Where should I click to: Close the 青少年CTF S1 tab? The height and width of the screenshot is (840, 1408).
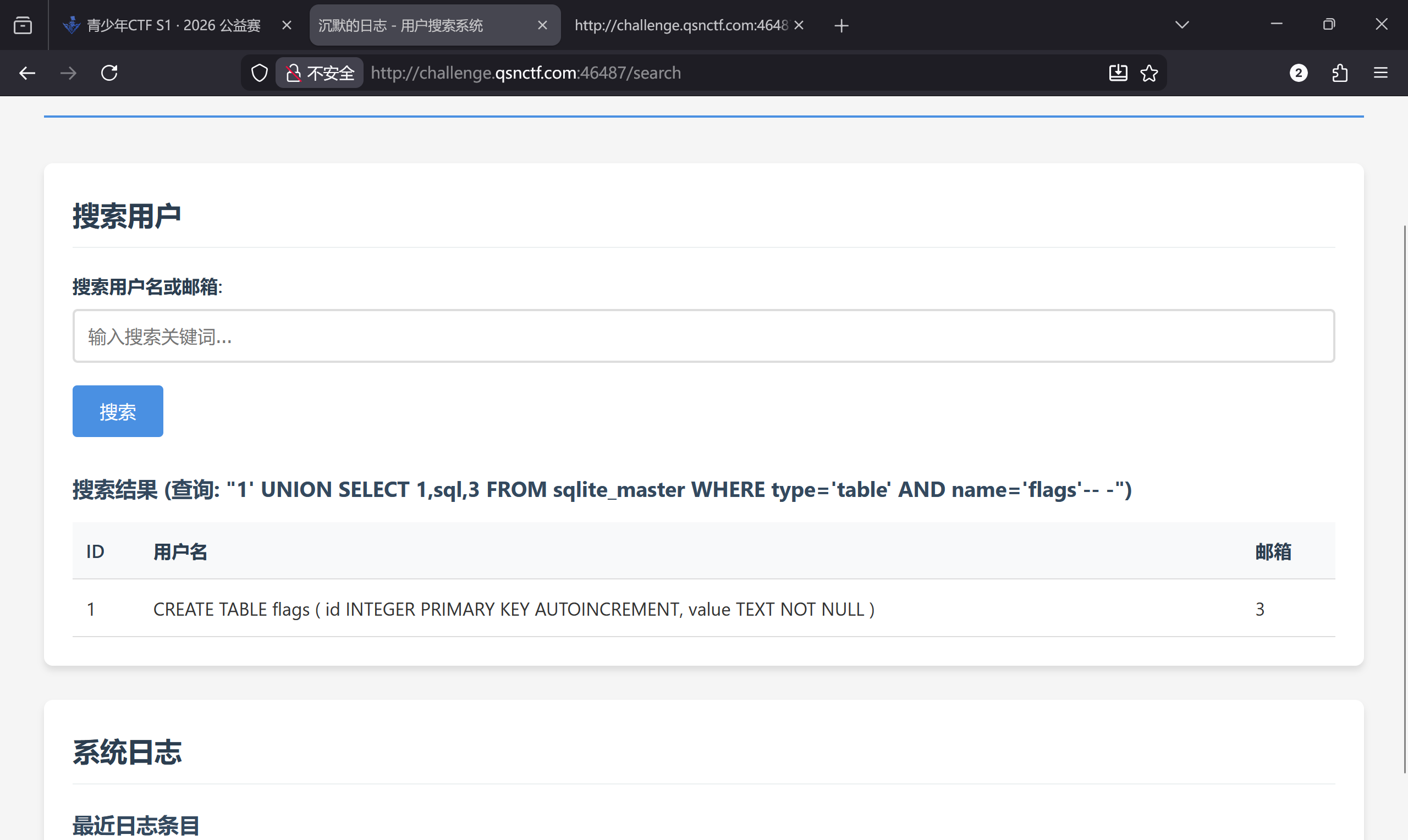pyautogui.click(x=287, y=25)
